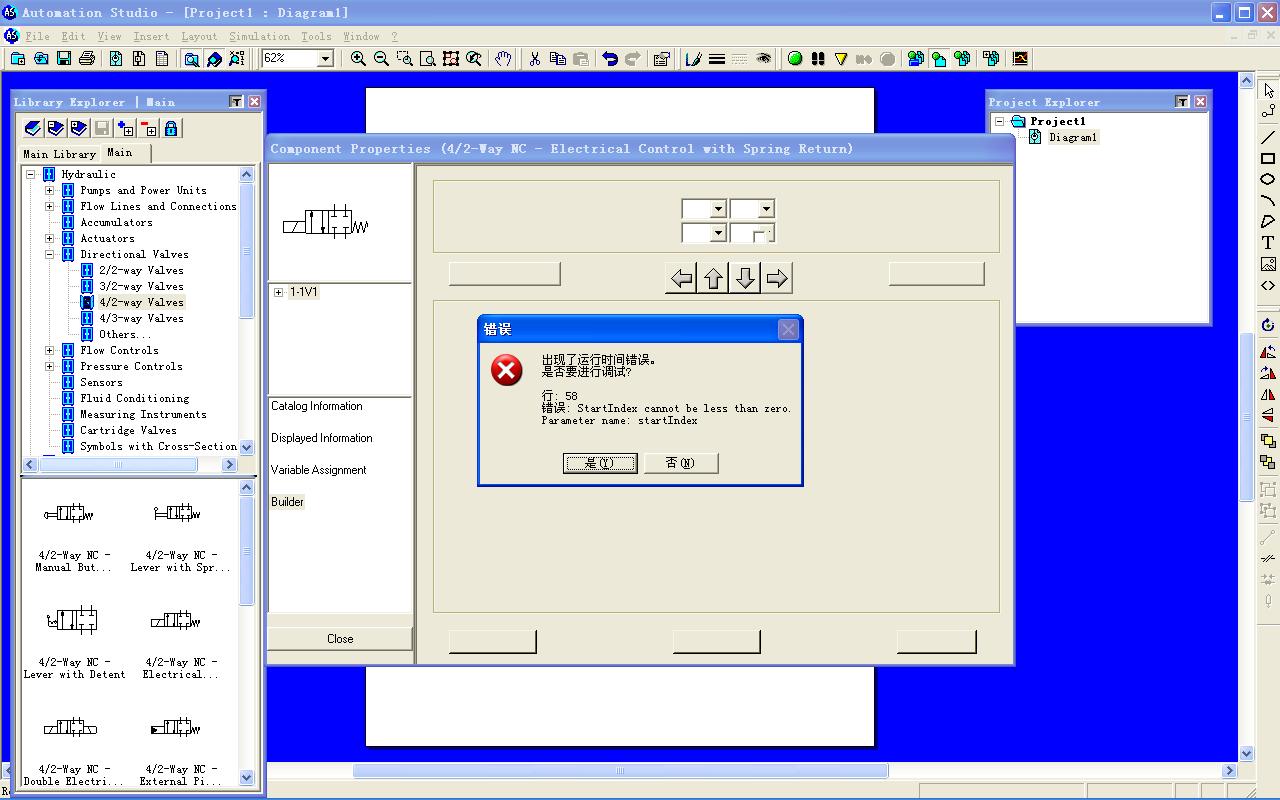Click the Zoom In magnifier icon

tap(358, 59)
